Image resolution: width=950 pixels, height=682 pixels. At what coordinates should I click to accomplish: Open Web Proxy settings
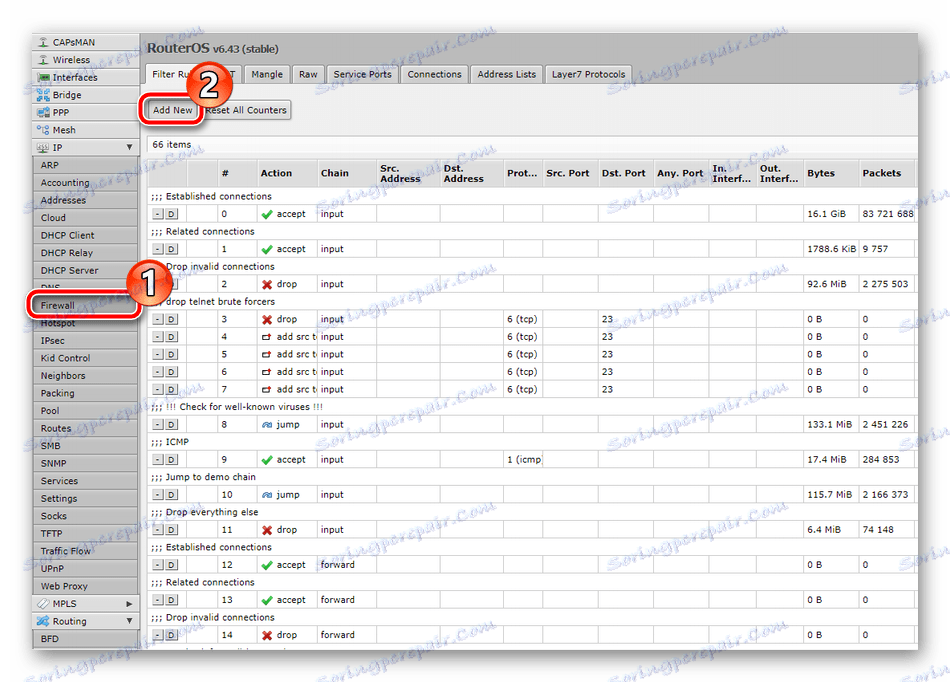coord(85,586)
